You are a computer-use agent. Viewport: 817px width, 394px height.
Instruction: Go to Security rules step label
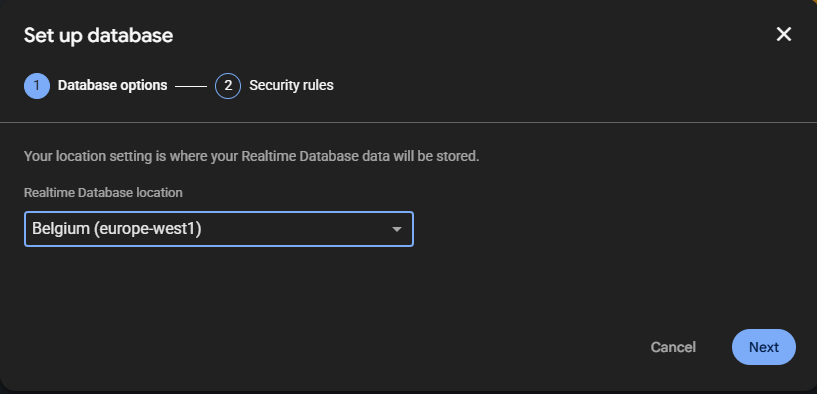(291, 85)
